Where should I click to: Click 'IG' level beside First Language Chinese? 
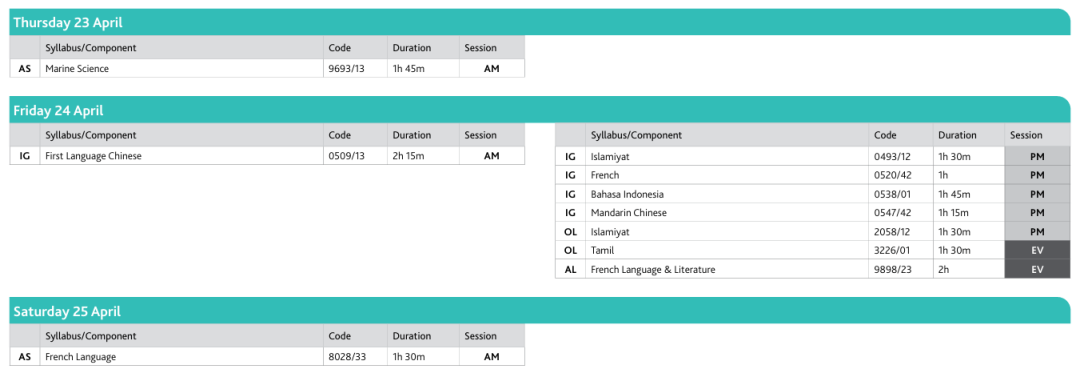click(25, 156)
